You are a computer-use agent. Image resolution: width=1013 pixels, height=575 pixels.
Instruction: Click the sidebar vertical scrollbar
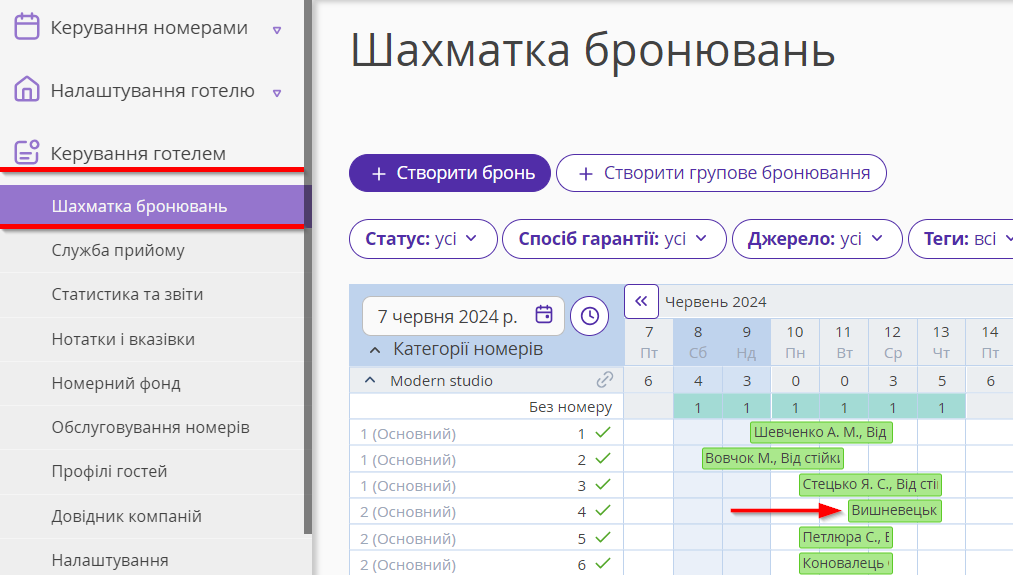click(308, 267)
